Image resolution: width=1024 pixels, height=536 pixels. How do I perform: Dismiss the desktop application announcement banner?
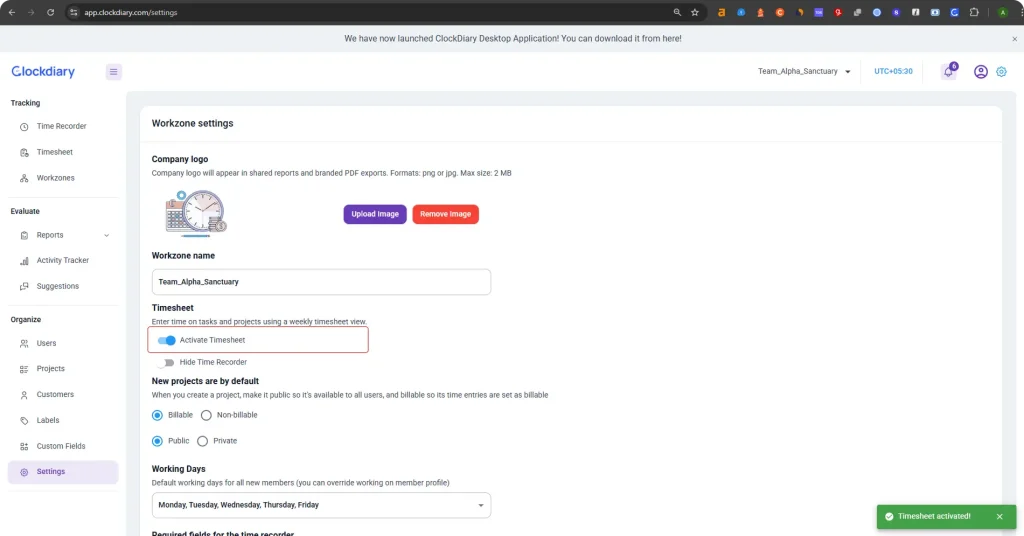(x=1014, y=39)
